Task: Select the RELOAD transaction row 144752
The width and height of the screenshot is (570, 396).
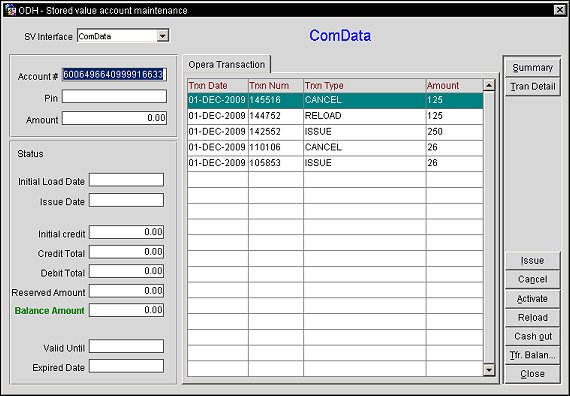Action: [x=335, y=116]
